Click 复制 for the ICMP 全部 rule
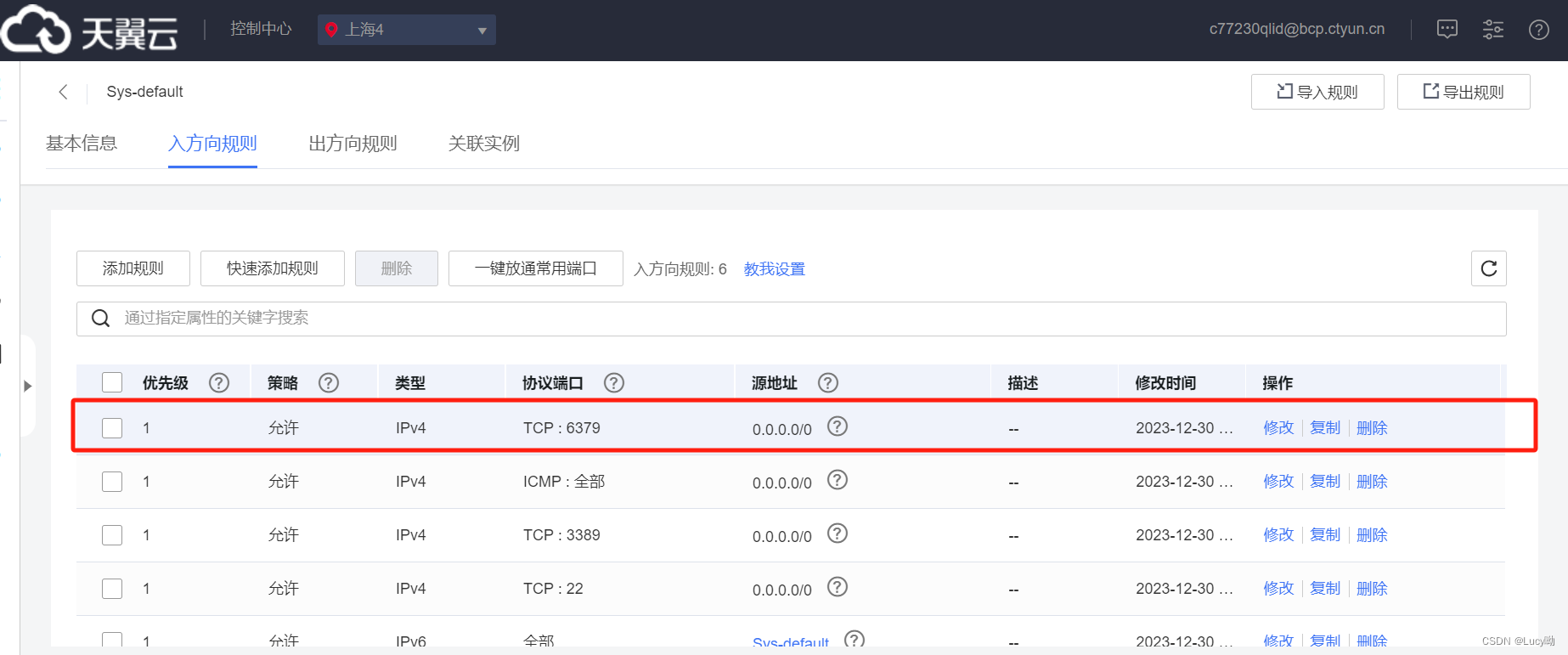The image size is (1568, 655). tap(1325, 482)
